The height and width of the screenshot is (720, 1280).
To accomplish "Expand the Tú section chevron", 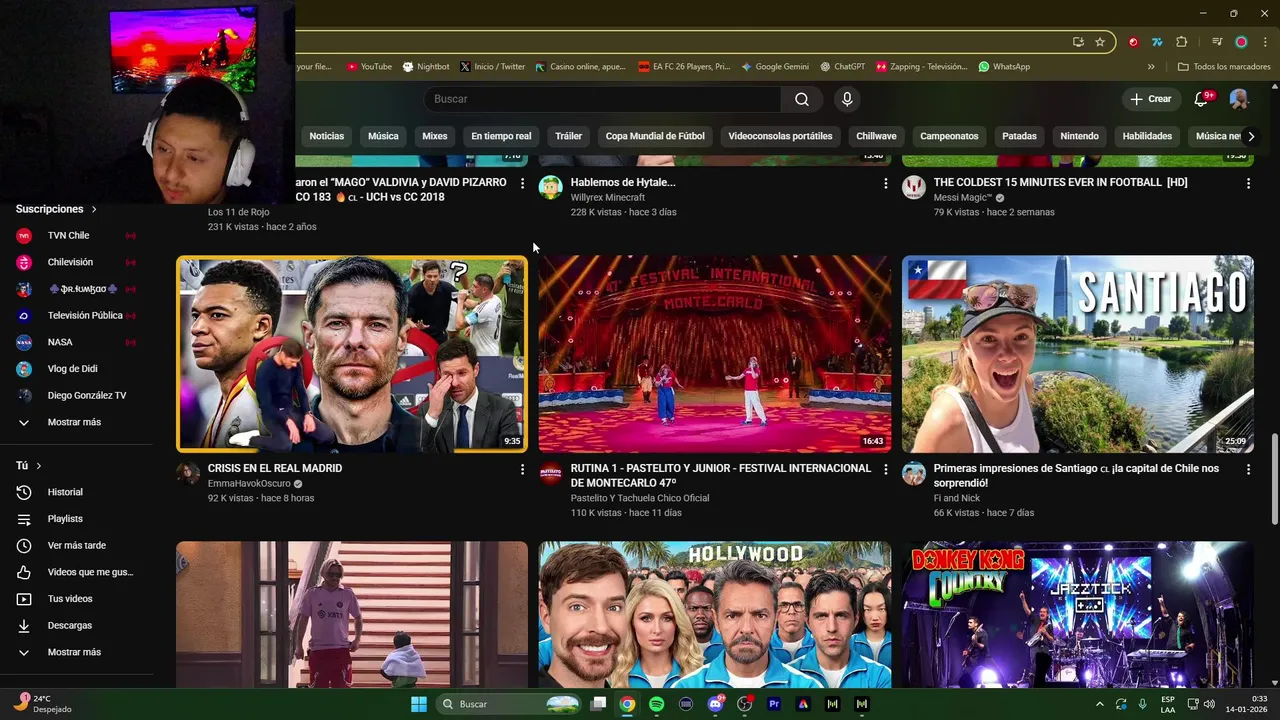I will (39, 466).
